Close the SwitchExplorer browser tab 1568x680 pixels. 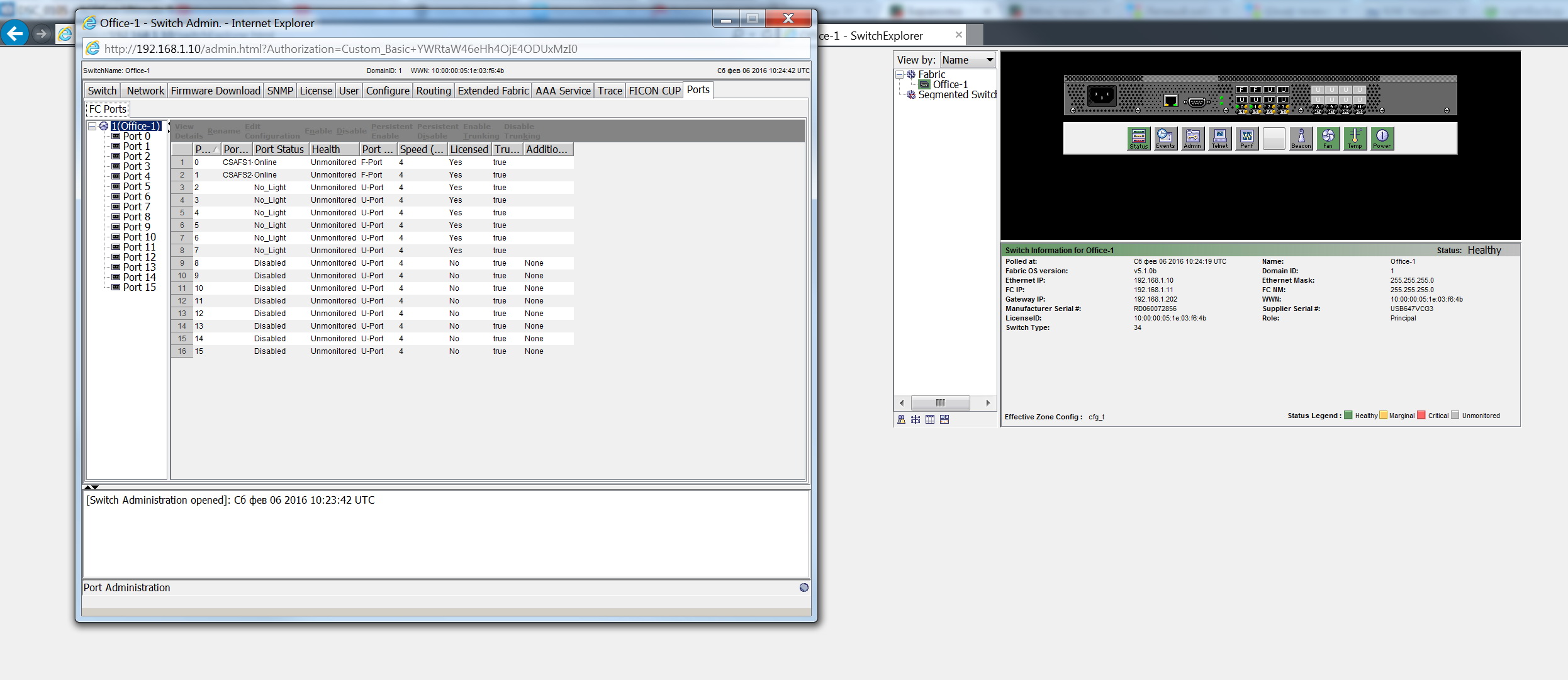(958, 35)
